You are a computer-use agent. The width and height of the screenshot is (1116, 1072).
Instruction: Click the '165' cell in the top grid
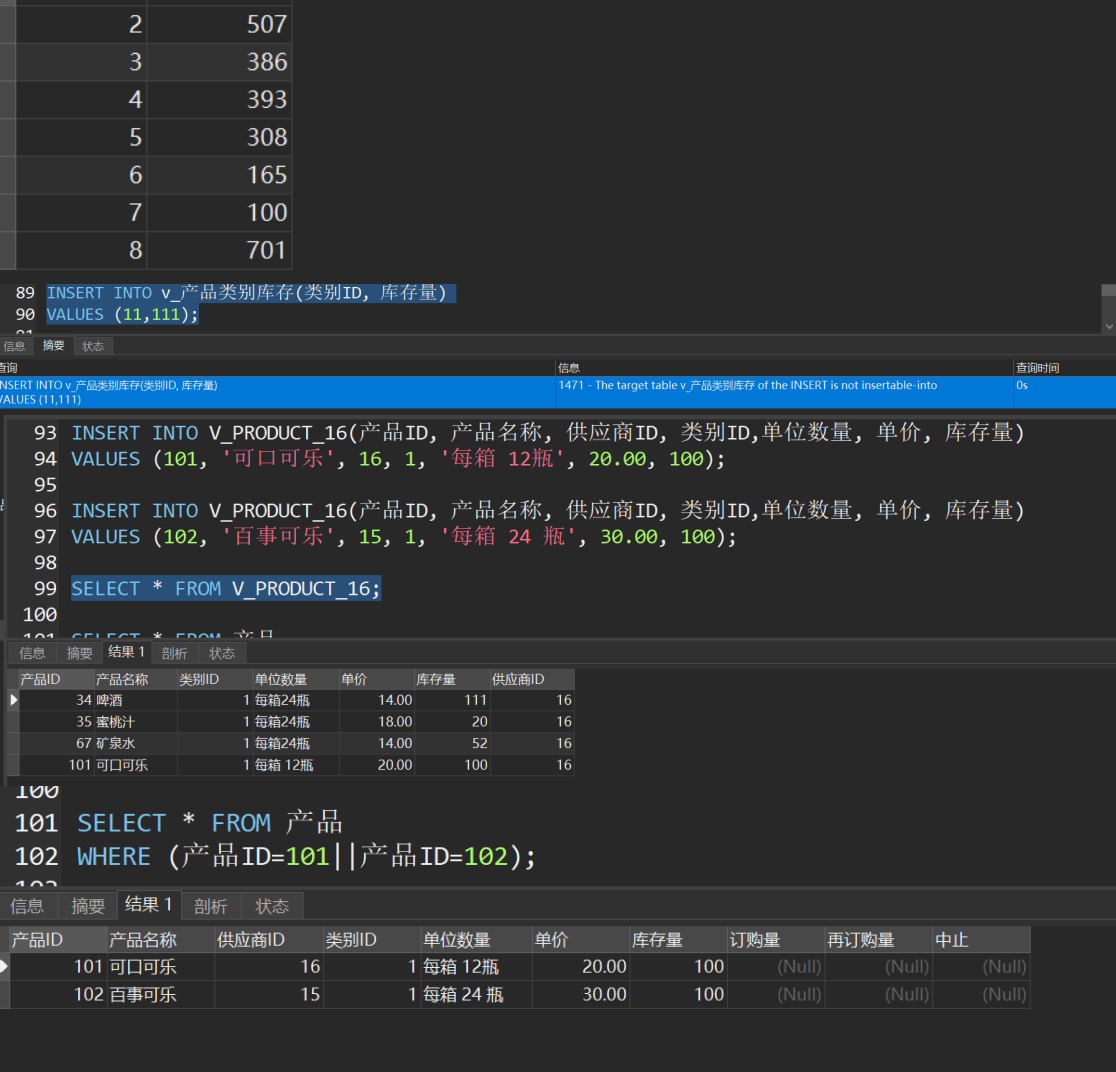pos(219,175)
